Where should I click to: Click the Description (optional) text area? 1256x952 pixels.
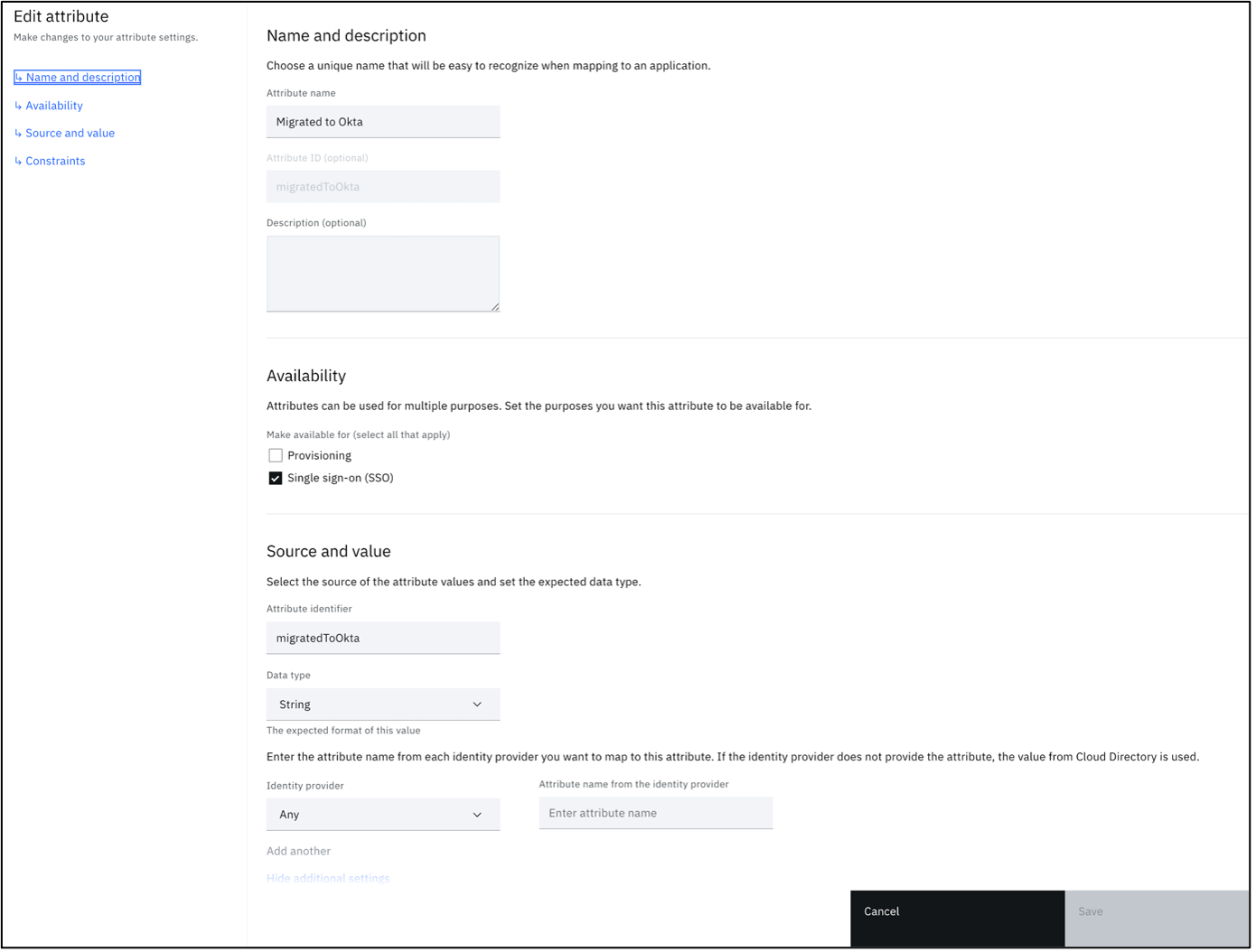(382, 271)
